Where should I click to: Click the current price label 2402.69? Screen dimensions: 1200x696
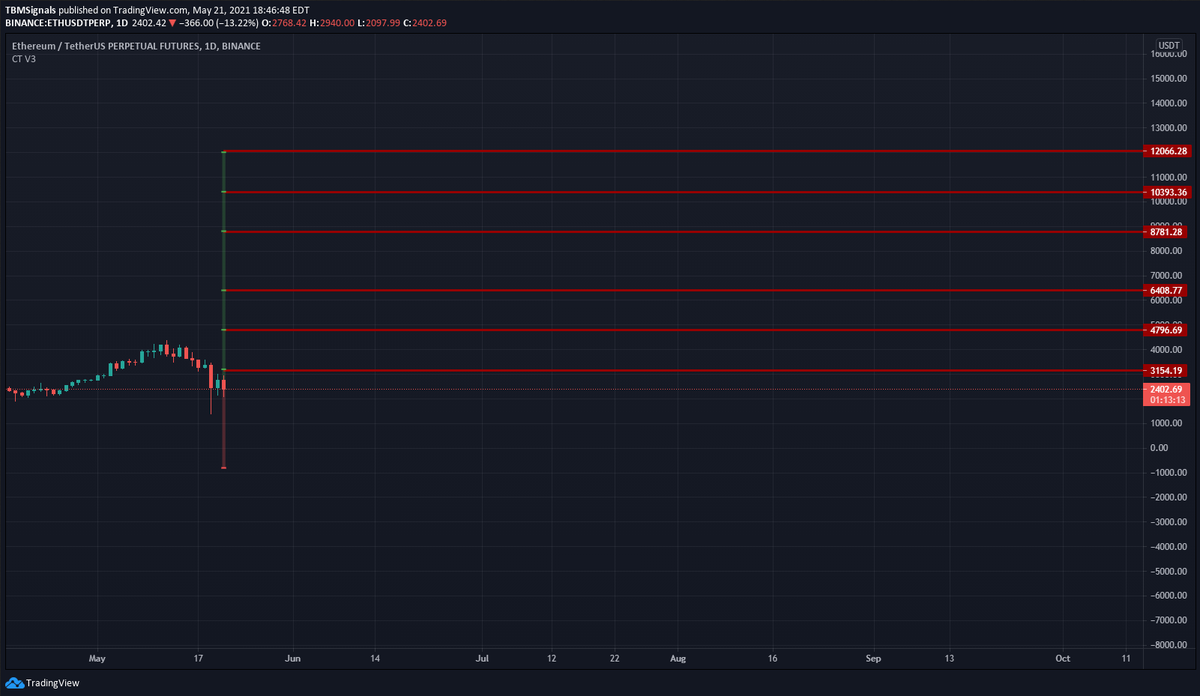[1168, 389]
